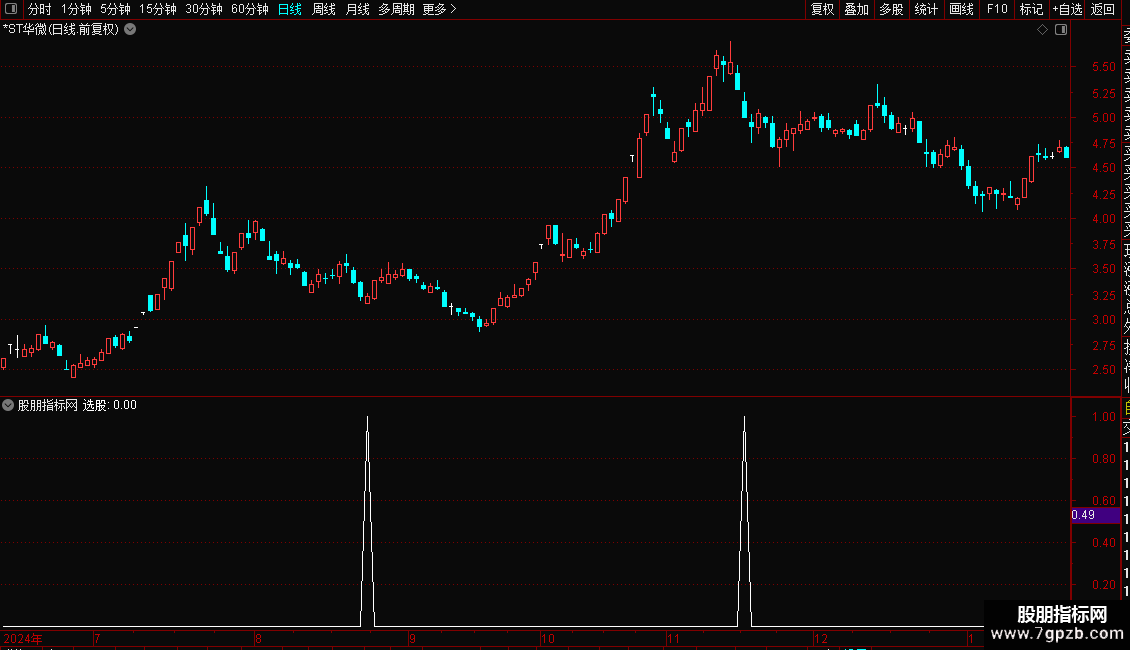Click the 2024年 label on time axis
Screen dimensions: 1130x650
click(x=23, y=638)
